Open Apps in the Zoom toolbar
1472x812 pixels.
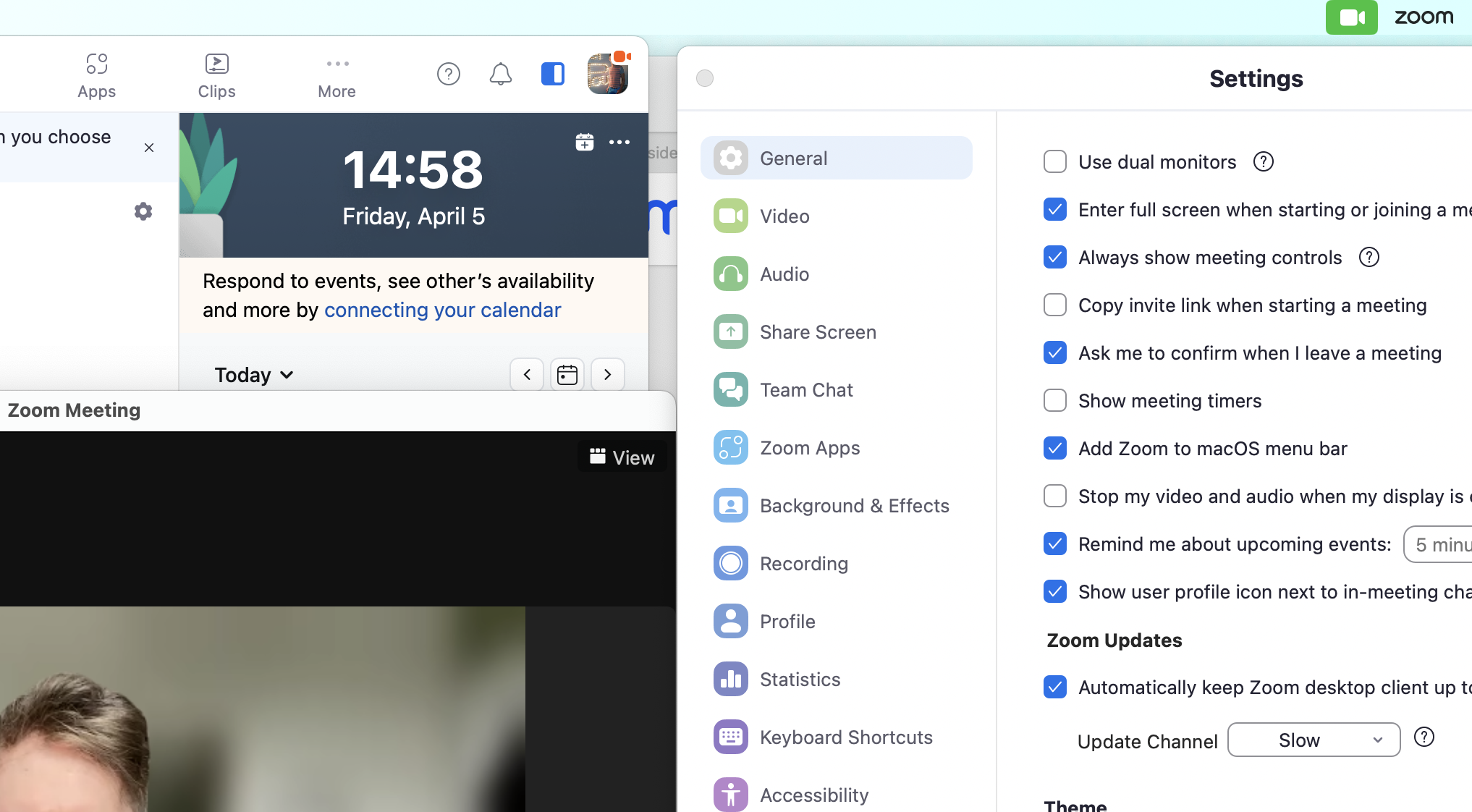click(x=96, y=75)
